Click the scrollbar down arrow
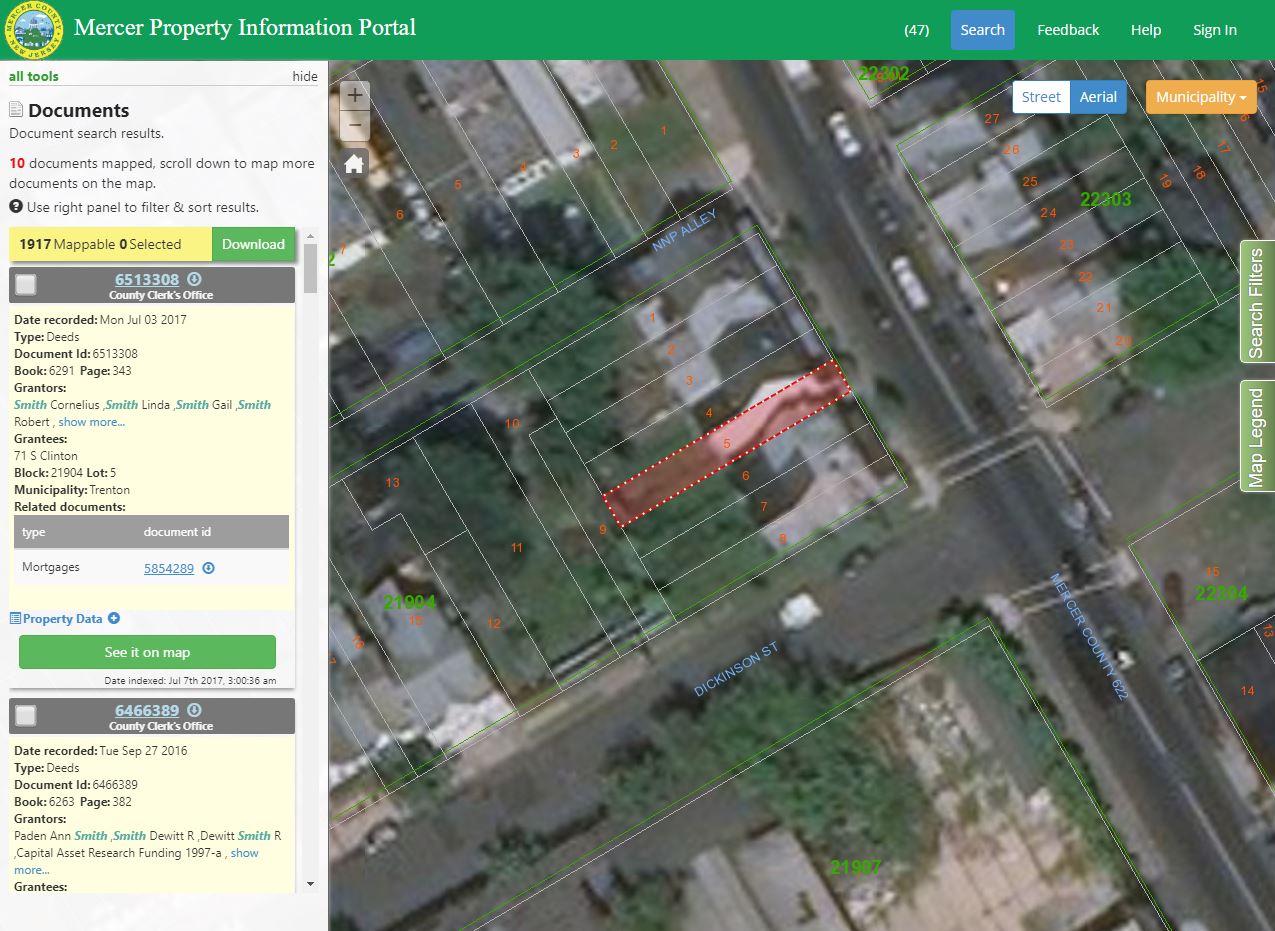This screenshot has height=931, width=1275. point(310,884)
